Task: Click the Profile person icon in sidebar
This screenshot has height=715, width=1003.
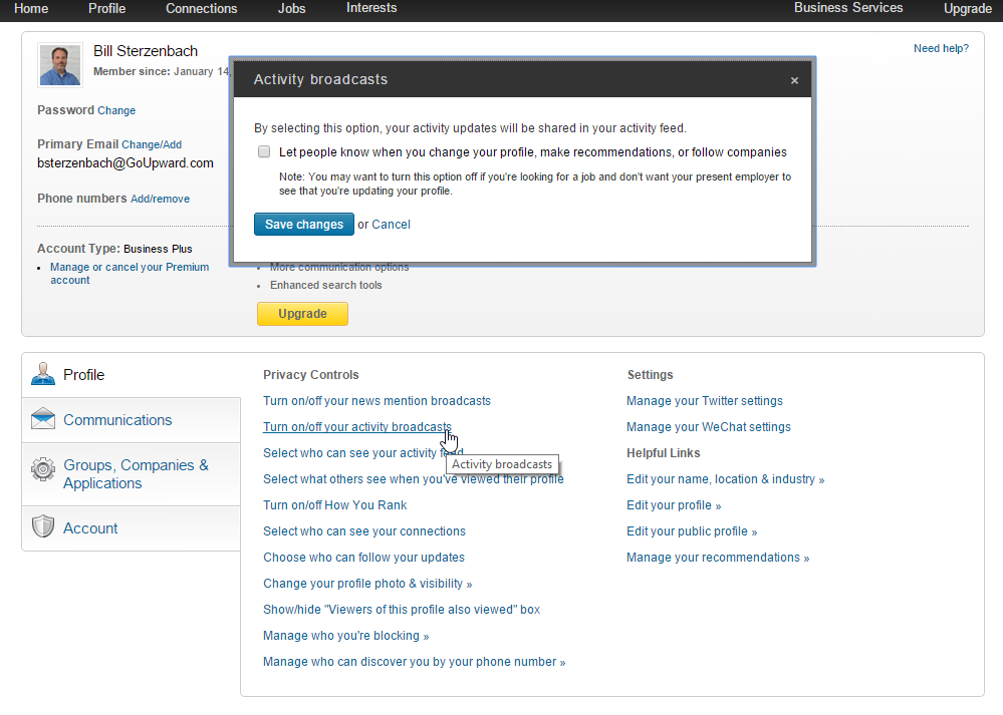Action: click(43, 375)
